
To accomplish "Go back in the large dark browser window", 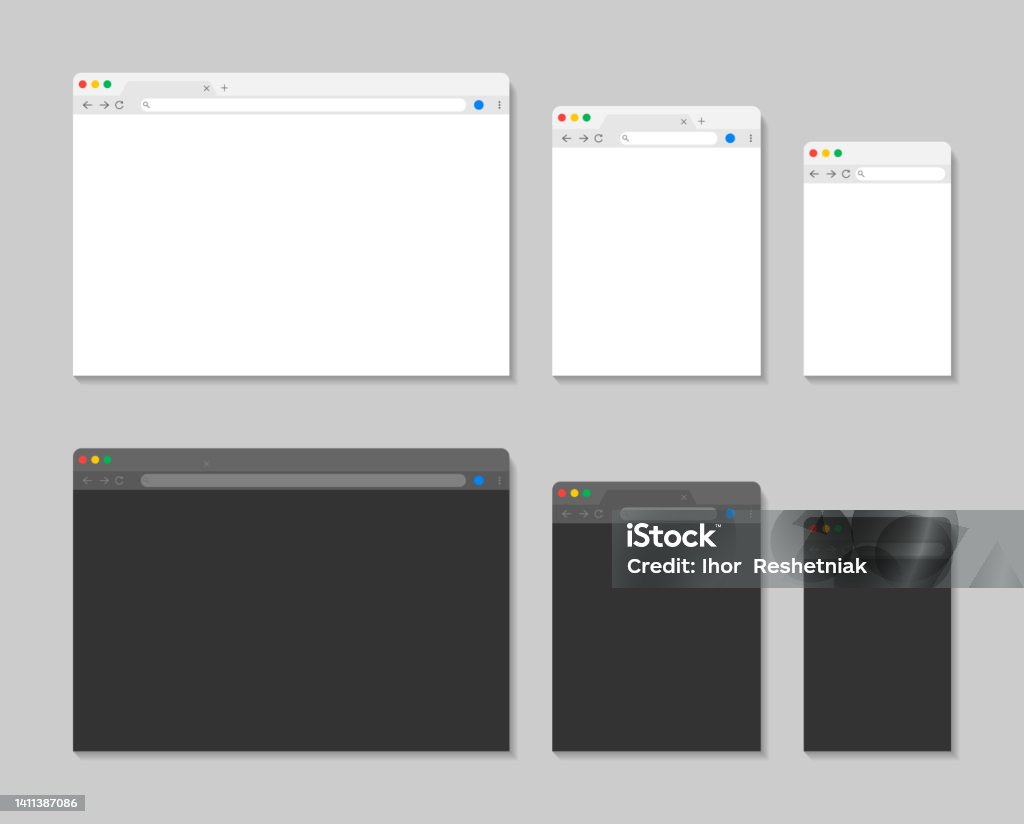I will (88, 481).
